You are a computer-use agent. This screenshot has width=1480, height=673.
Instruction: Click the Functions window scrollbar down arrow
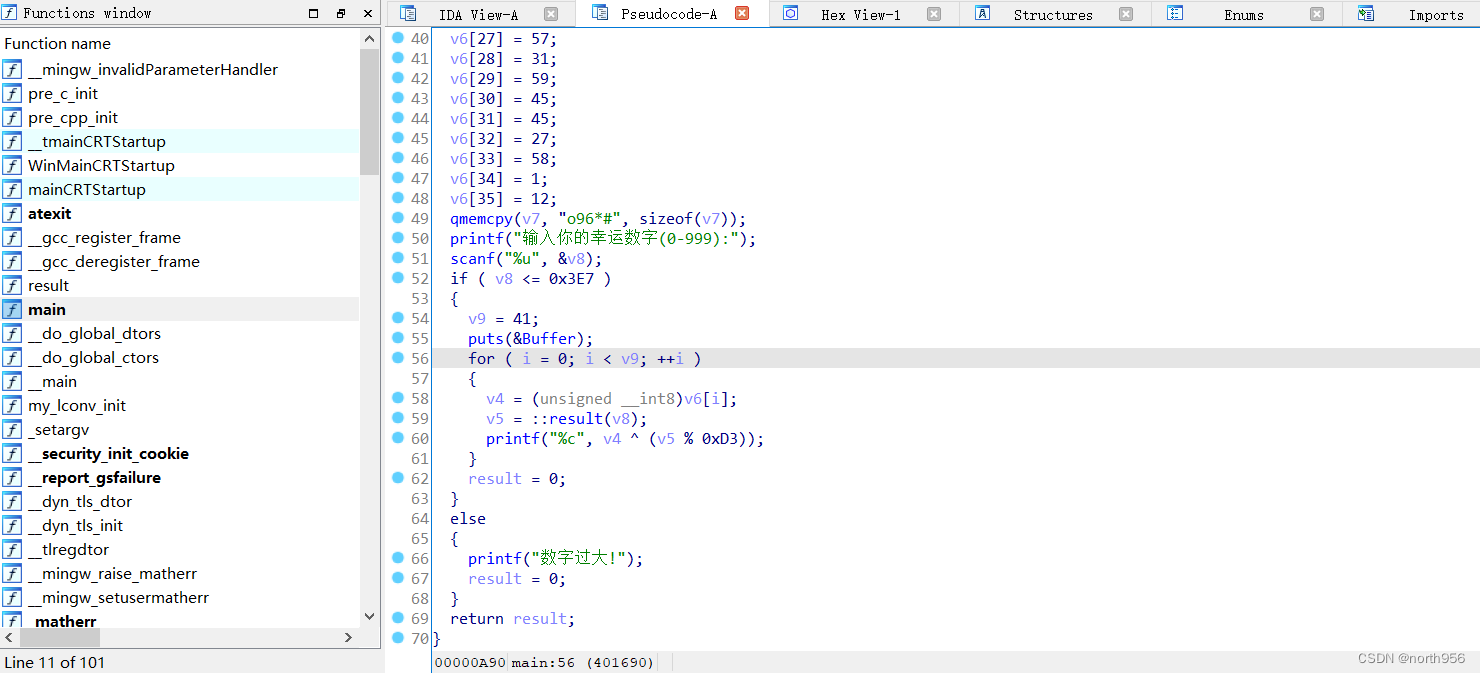tap(369, 616)
